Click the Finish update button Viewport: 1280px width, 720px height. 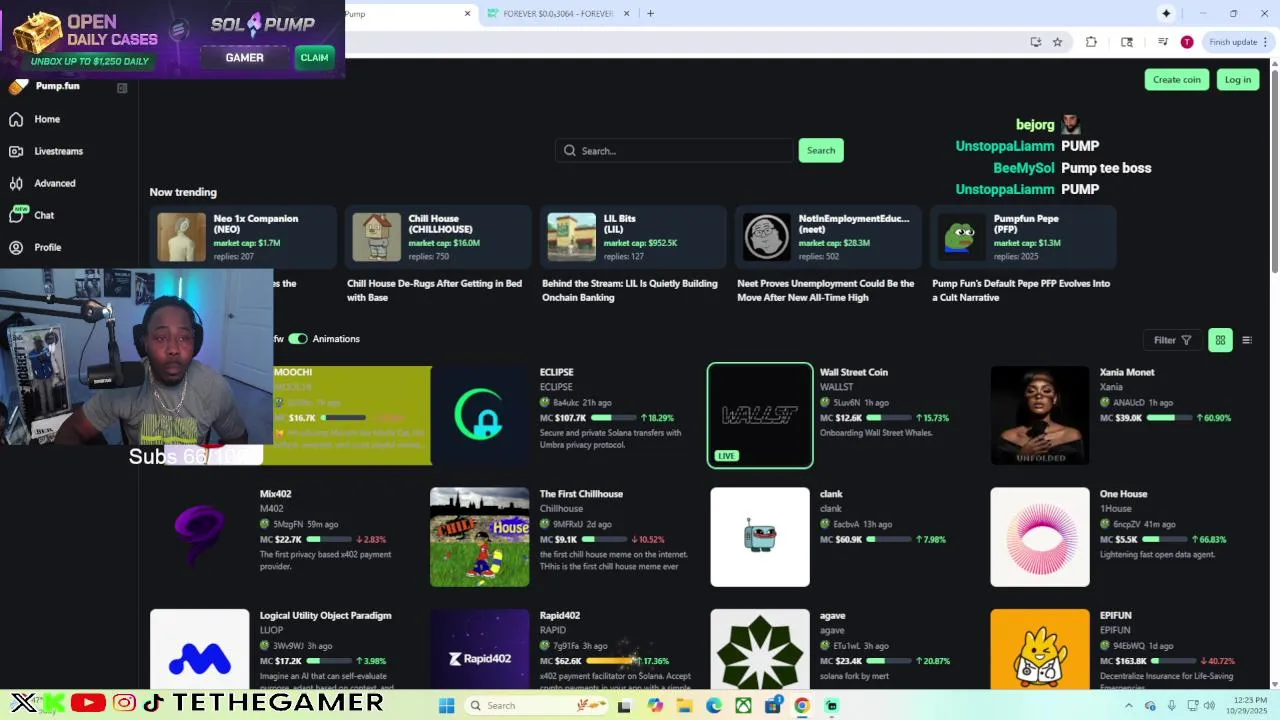coord(1232,42)
